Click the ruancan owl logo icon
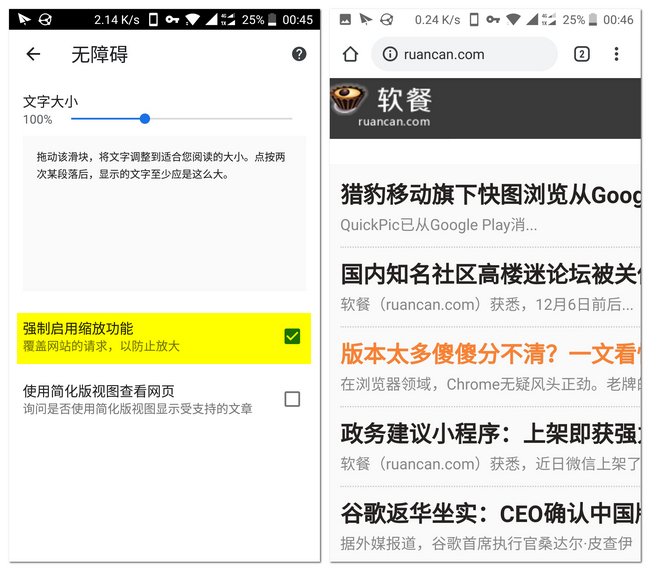 [349, 100]
